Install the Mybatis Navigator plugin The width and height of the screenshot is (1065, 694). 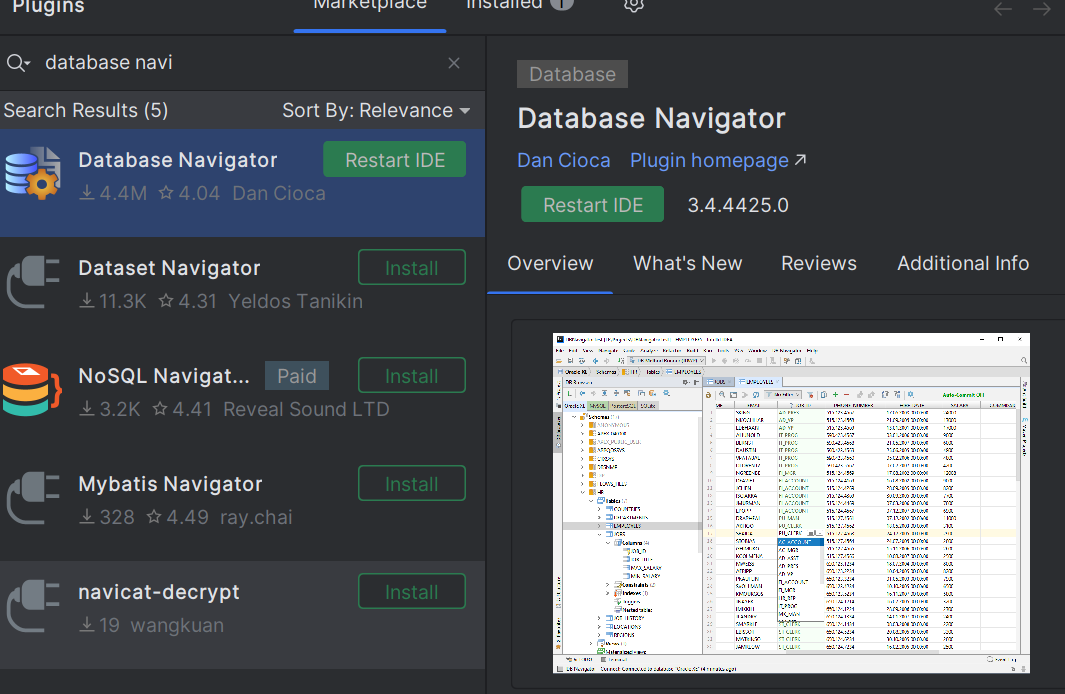pyautogui.click(x=412, y=483)
